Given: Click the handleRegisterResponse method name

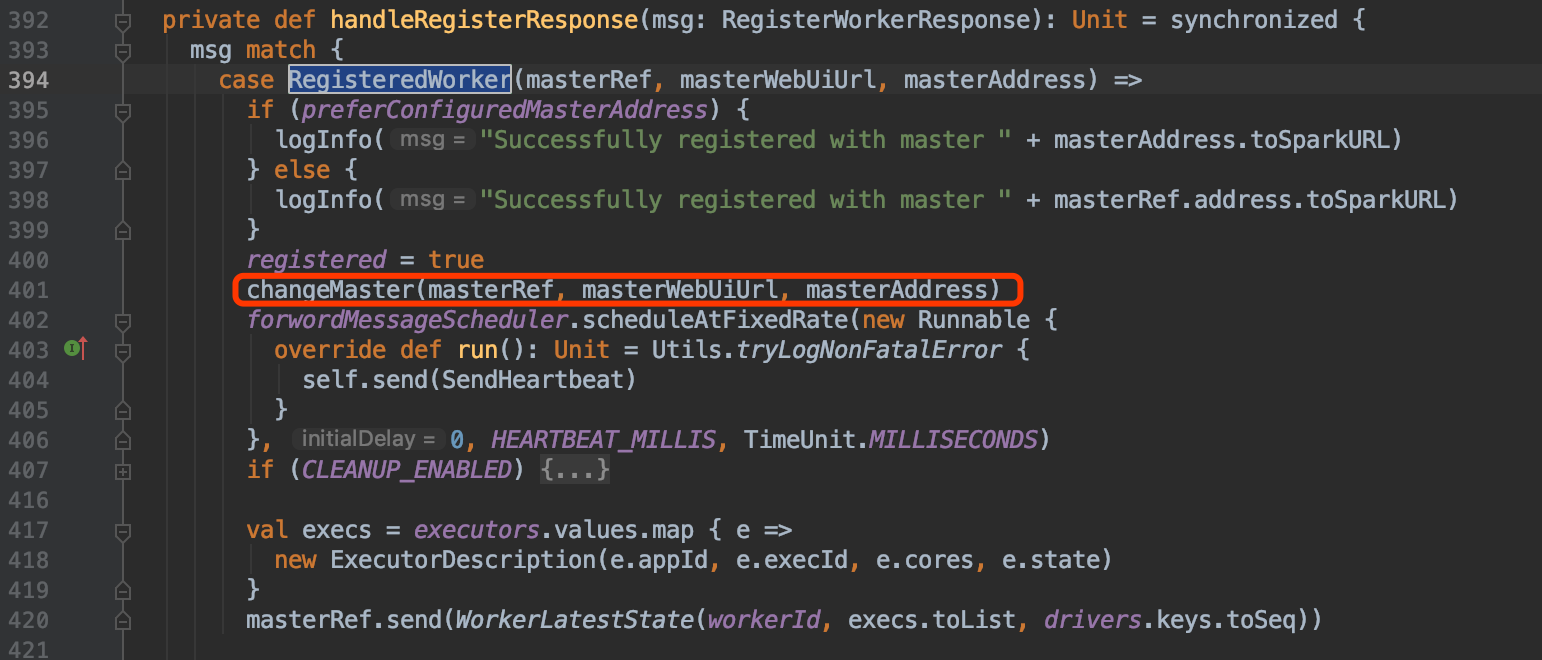Looking at the screenshot, I should click(485, 20).
